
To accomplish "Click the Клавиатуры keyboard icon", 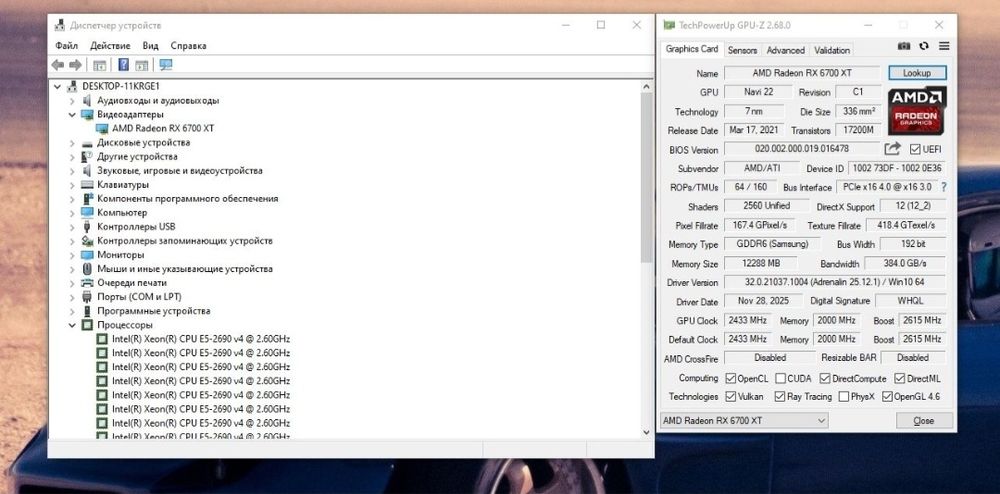I will 87,185.
